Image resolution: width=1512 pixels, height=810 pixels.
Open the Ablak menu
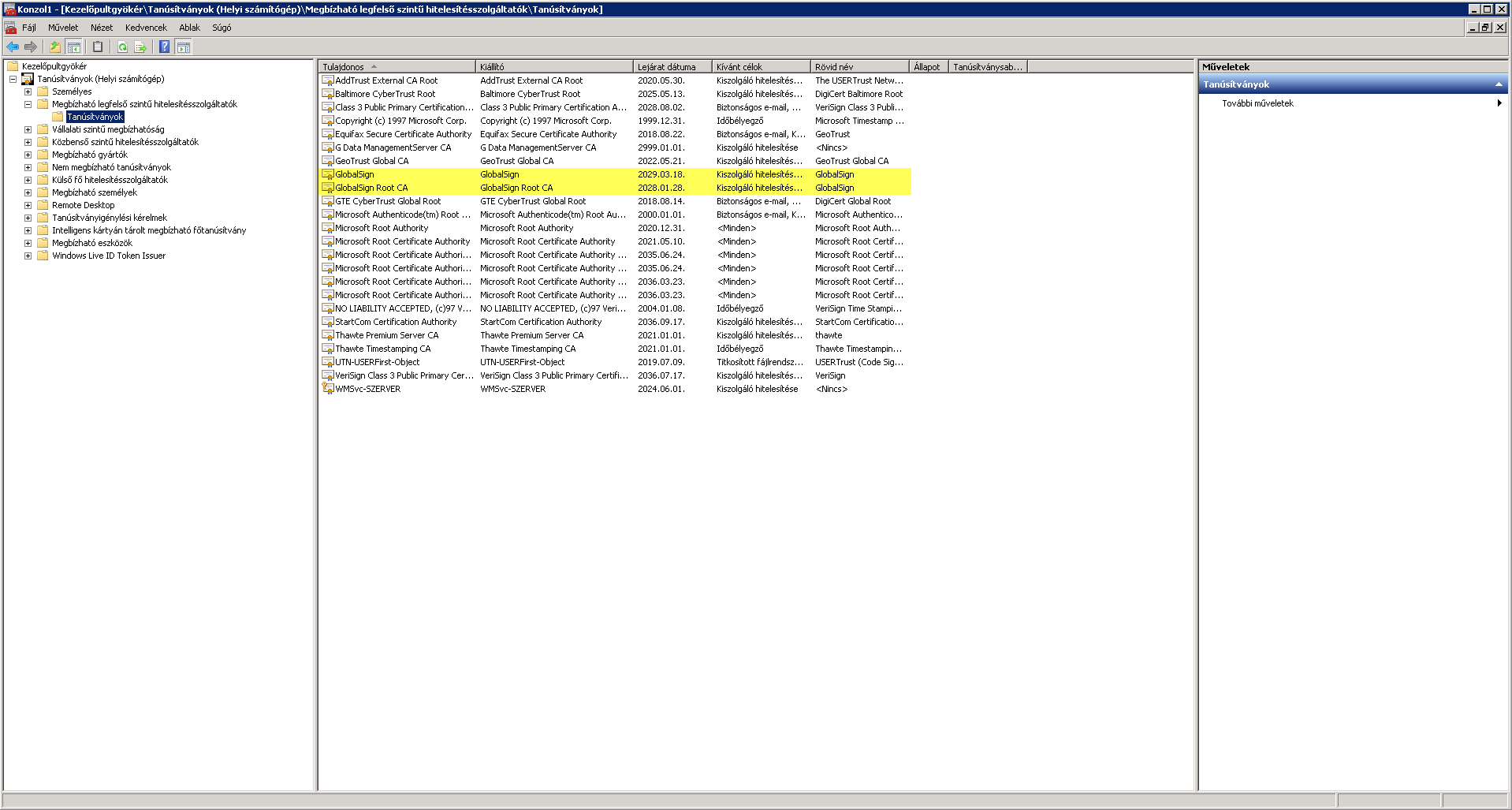pos(189,28)
